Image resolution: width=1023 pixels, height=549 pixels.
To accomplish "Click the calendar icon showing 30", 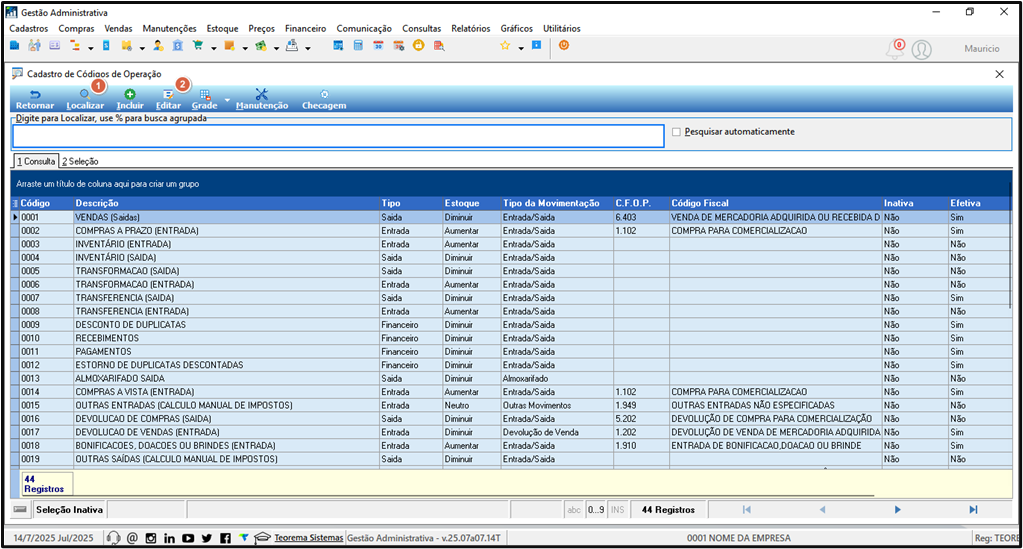I will click(378, 46).
